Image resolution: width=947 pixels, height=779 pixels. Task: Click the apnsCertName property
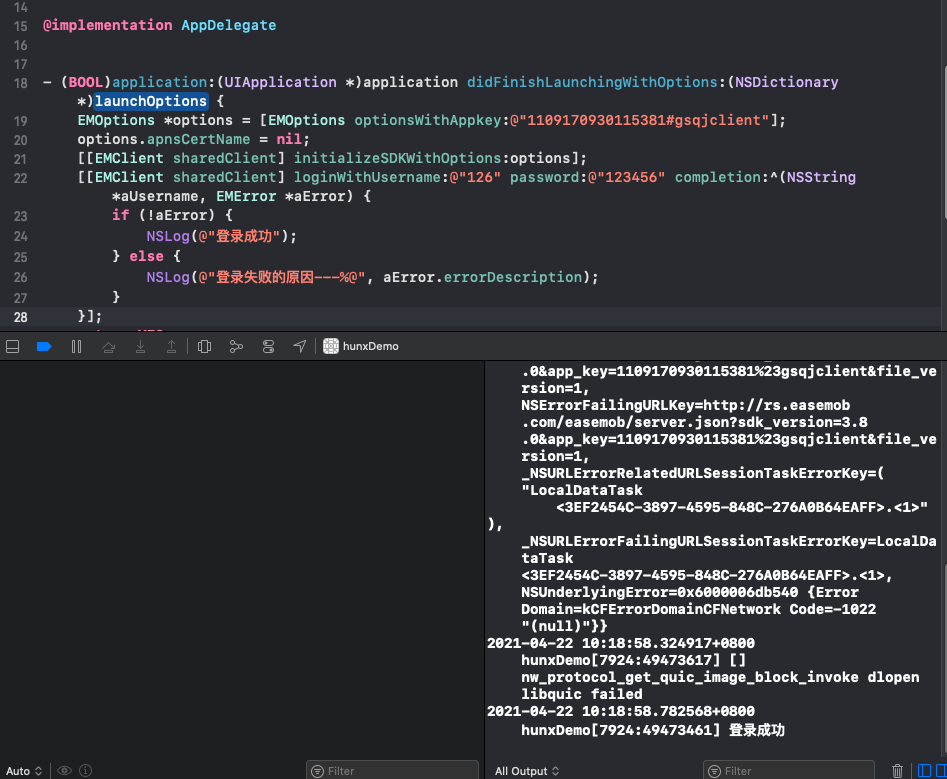coord(198,139)
